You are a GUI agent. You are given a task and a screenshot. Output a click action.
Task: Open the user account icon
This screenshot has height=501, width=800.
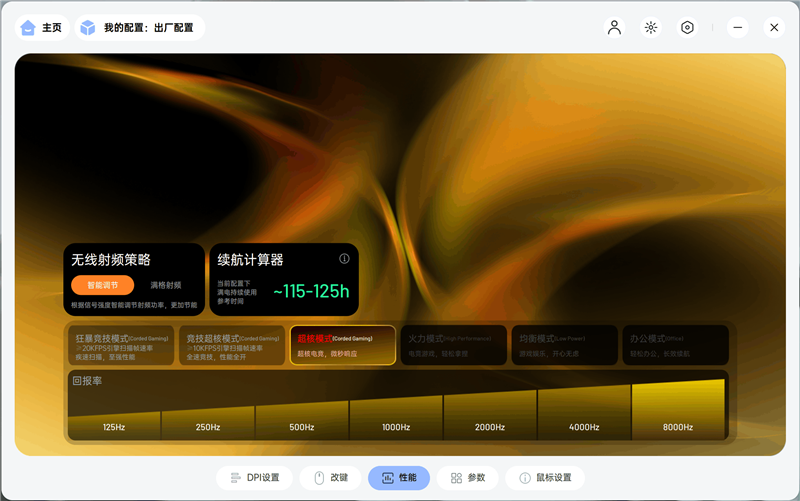click(x=614, y=28)
